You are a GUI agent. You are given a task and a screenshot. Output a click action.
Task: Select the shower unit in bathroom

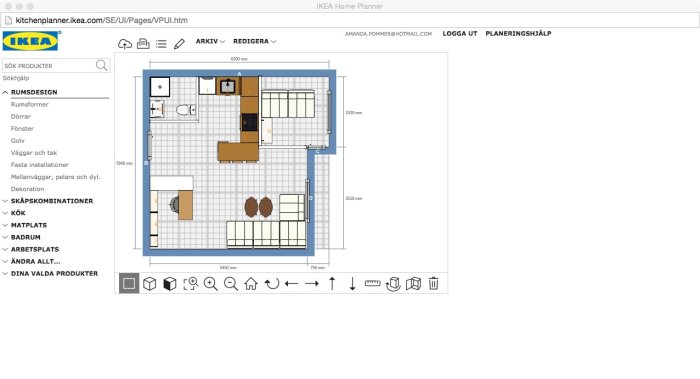coord(160,87)
